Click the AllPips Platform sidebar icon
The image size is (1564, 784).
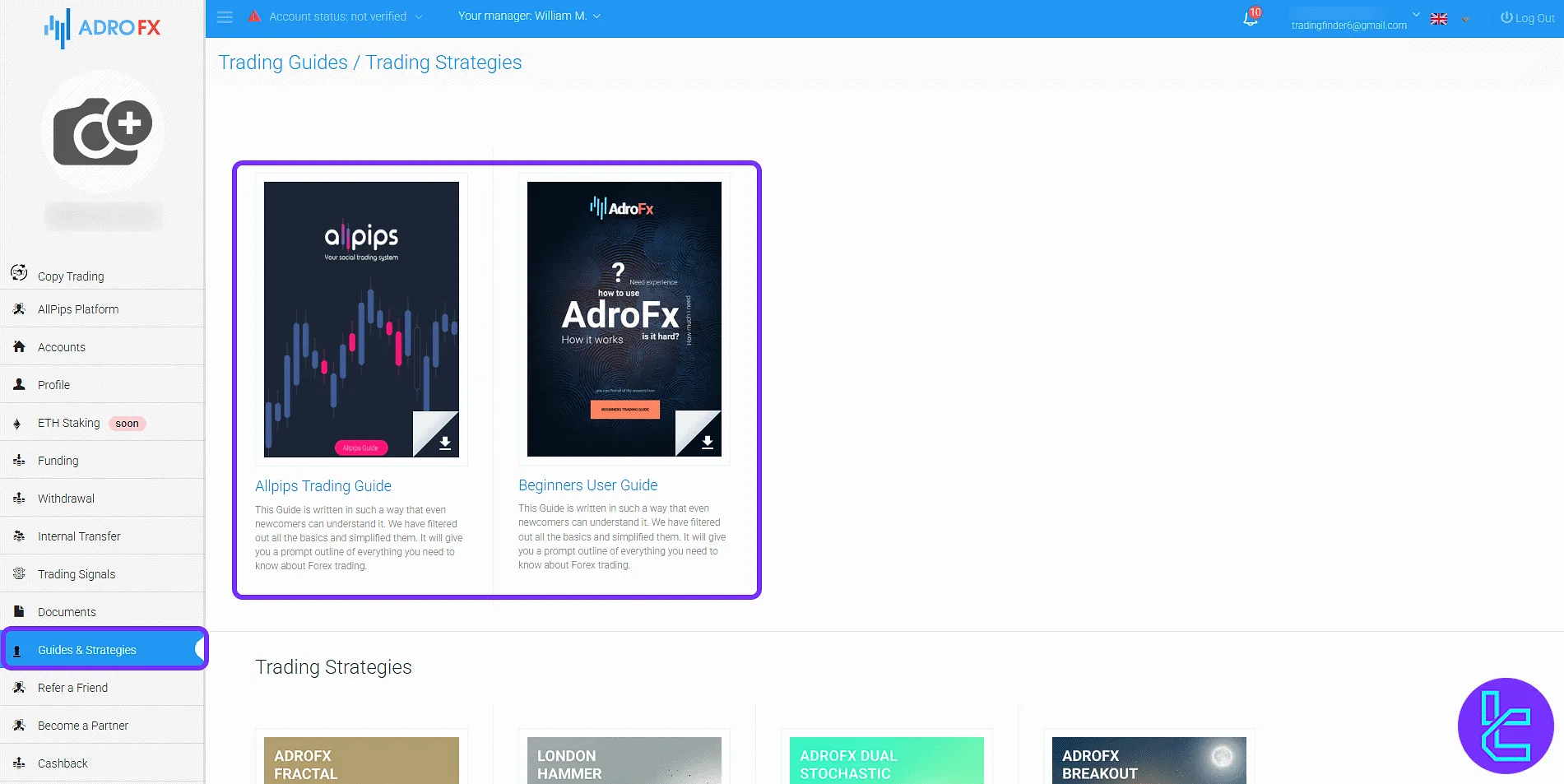coord(19,309)
